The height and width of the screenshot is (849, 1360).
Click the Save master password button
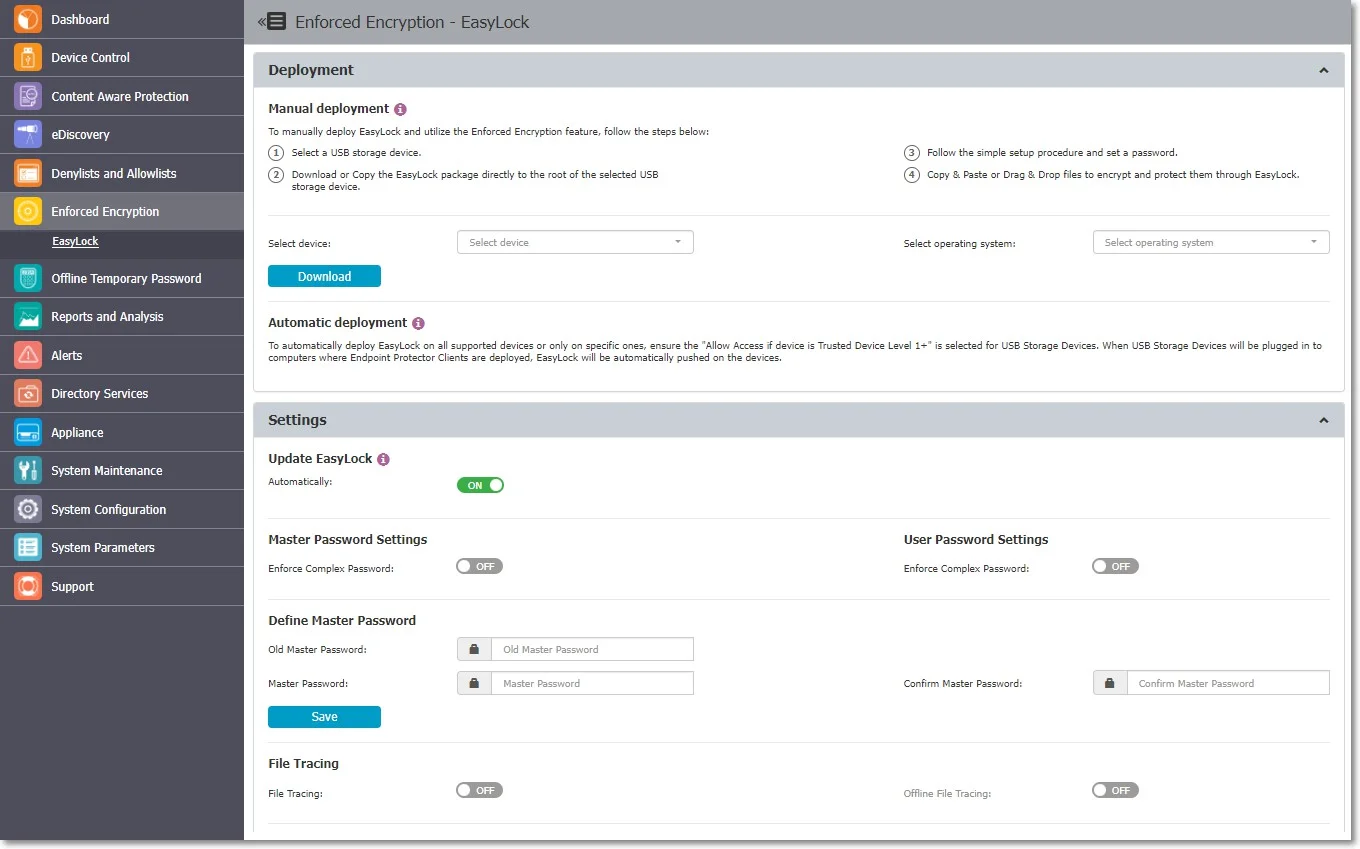point(324,717)
